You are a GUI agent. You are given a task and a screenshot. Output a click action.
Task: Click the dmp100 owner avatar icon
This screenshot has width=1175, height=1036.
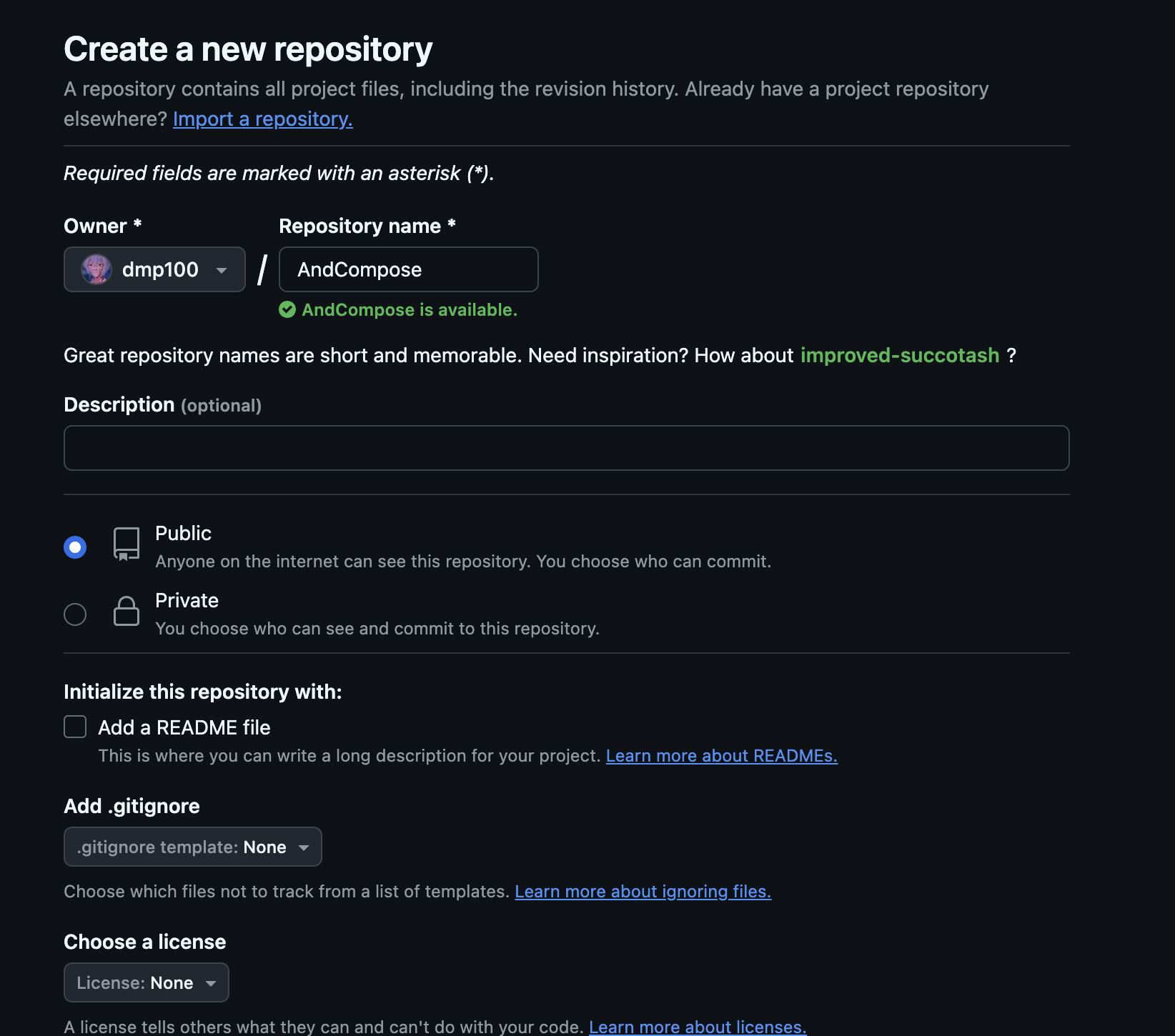96,269
